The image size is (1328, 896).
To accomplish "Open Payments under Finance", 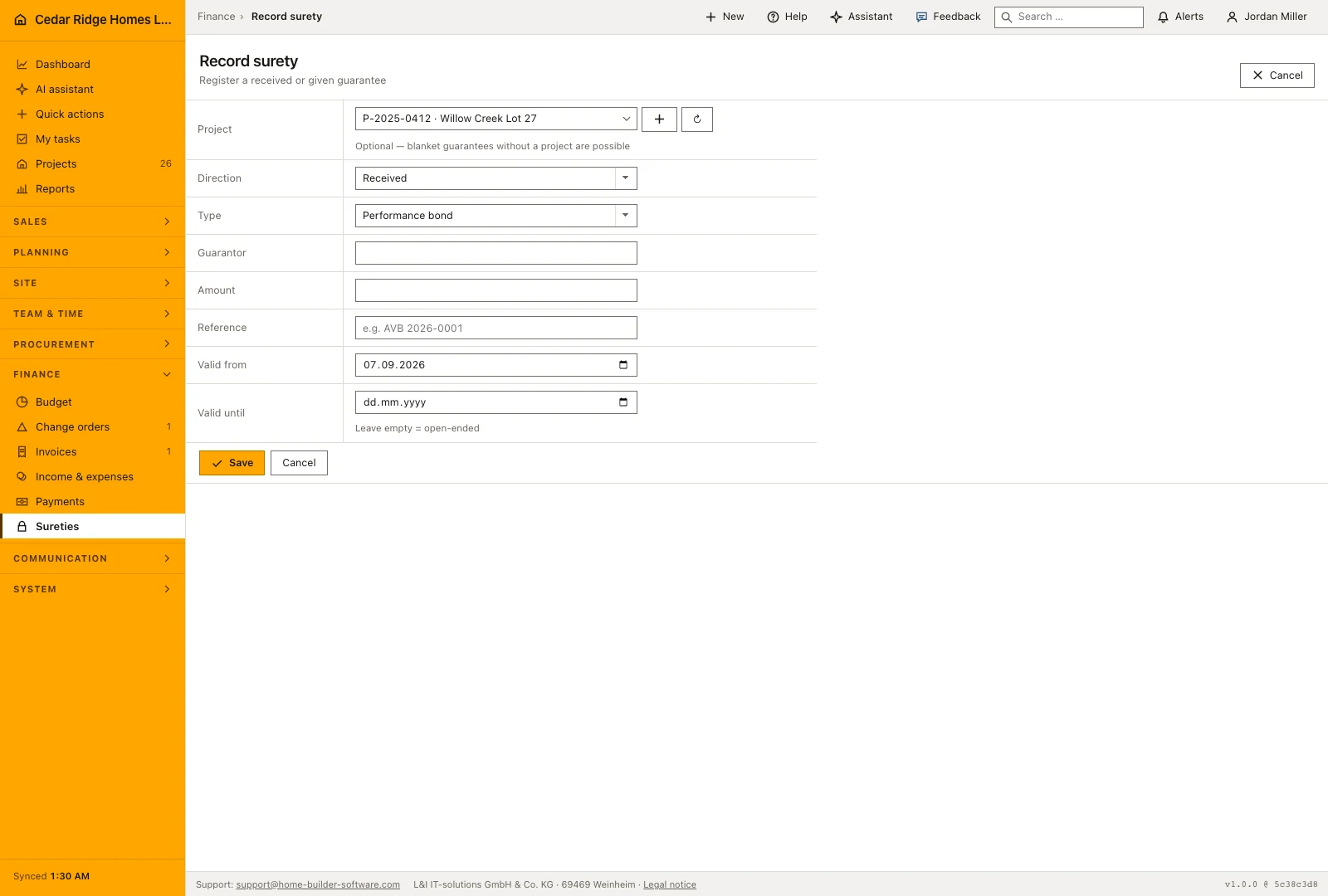I will pos(92,501).
